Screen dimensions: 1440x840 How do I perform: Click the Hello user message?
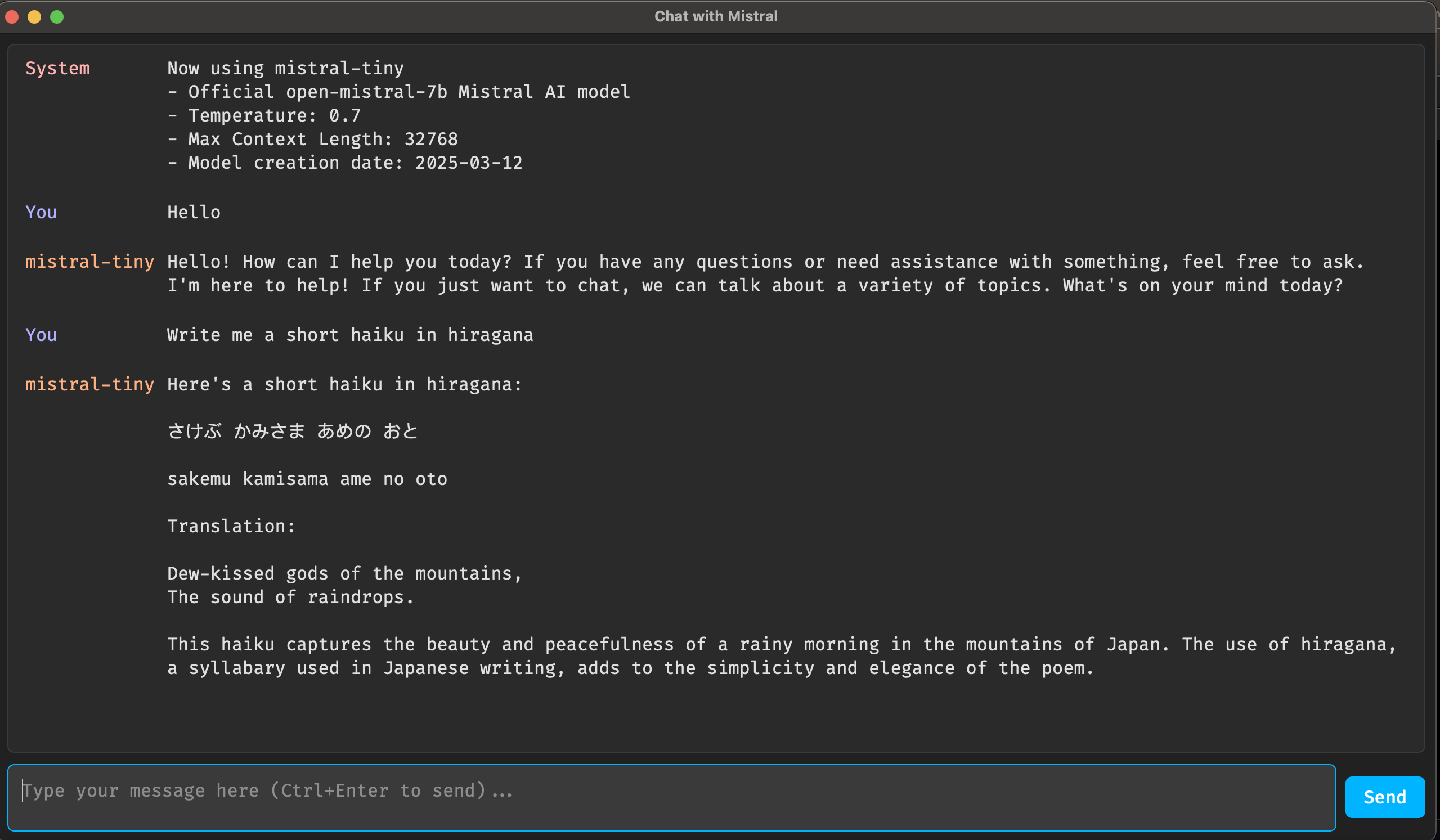click(194, 212)
